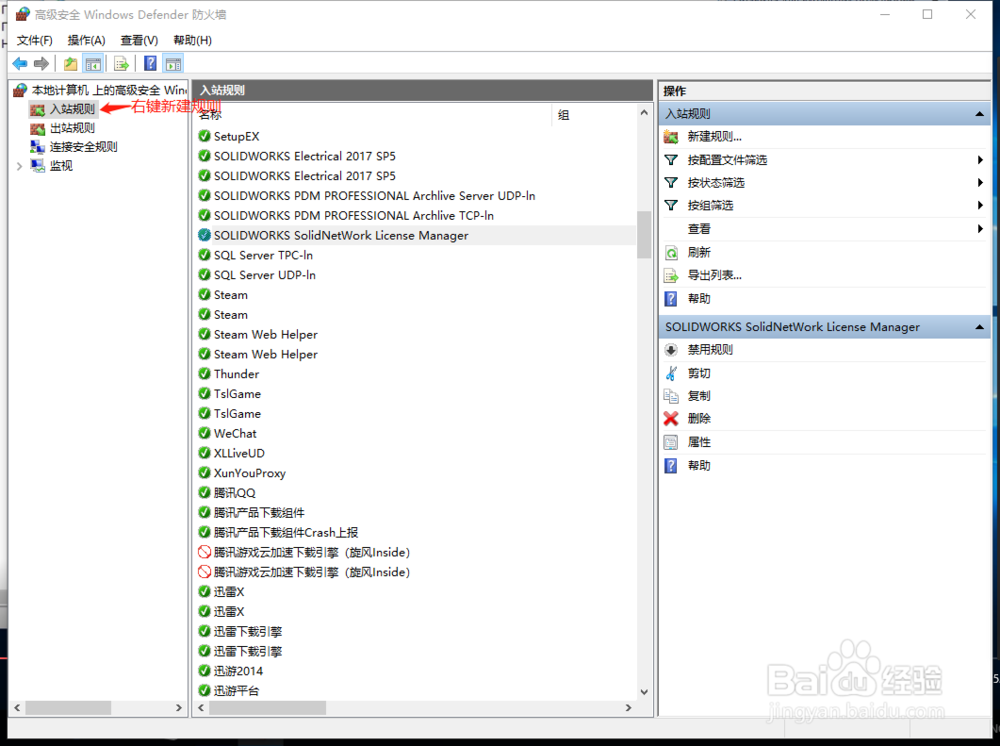The image size is (1000, 746).
Task: Open the 帮助(H) menu
Action: tap(192, 40)
